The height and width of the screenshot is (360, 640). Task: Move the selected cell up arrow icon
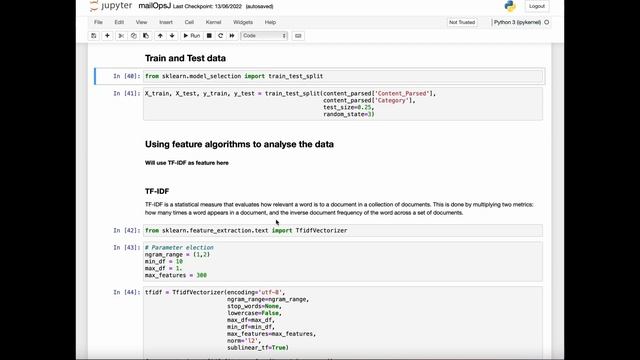pos(160,36)
